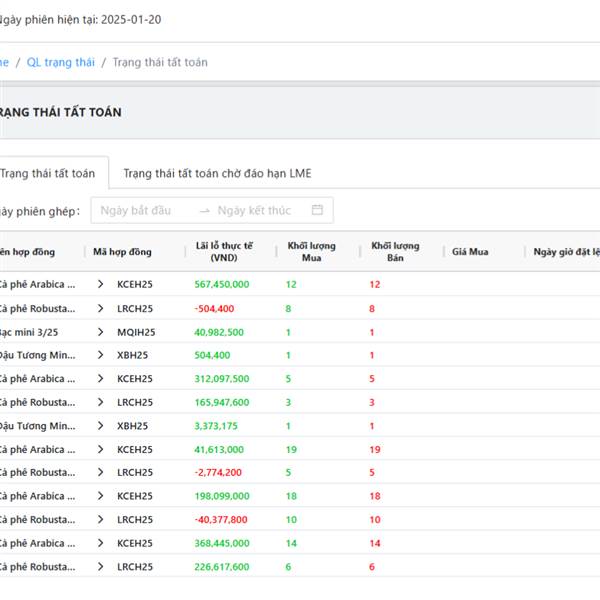Click the 'Khối lượng Bán' column header
The image size is (600, 600).
(x=395, y=251)
